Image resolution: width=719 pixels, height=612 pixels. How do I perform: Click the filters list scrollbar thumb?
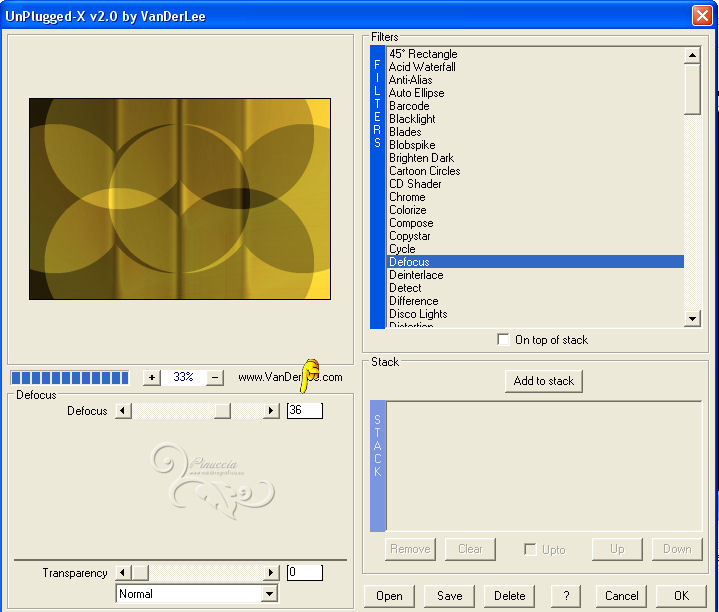coord(692,89)
